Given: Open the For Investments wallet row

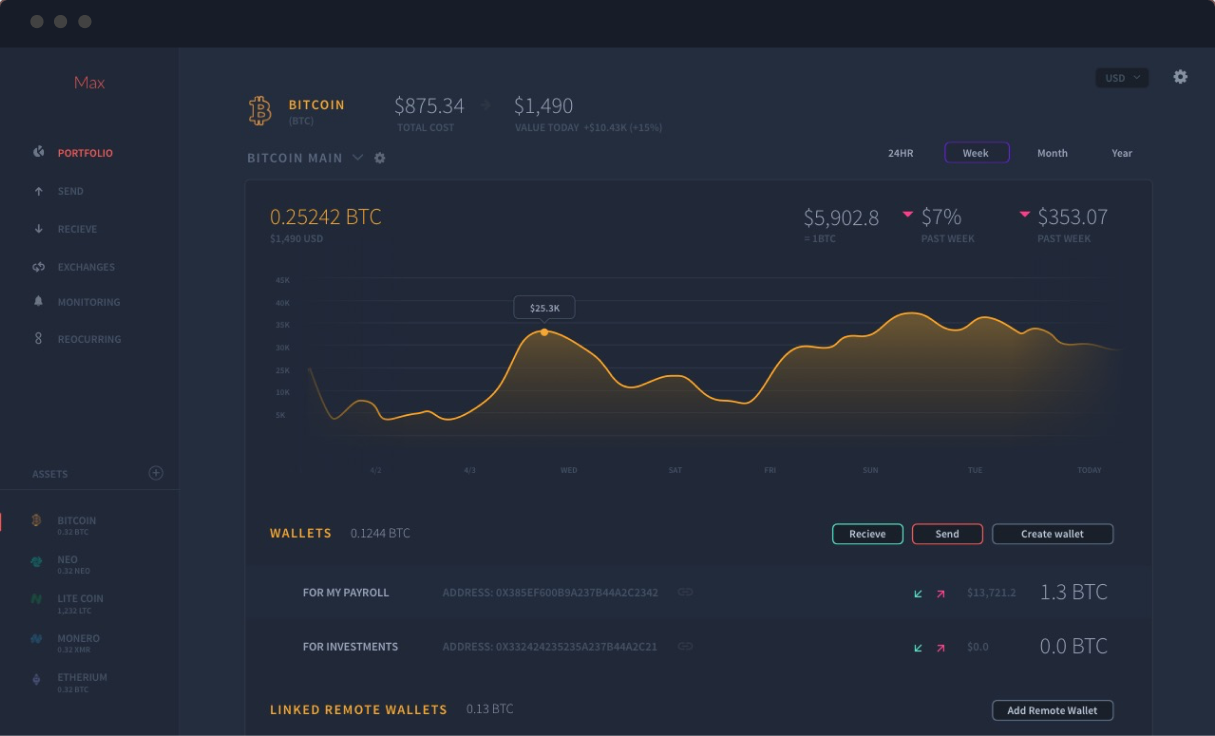Looking at the screenshot, I should click(x=698, y=646).
